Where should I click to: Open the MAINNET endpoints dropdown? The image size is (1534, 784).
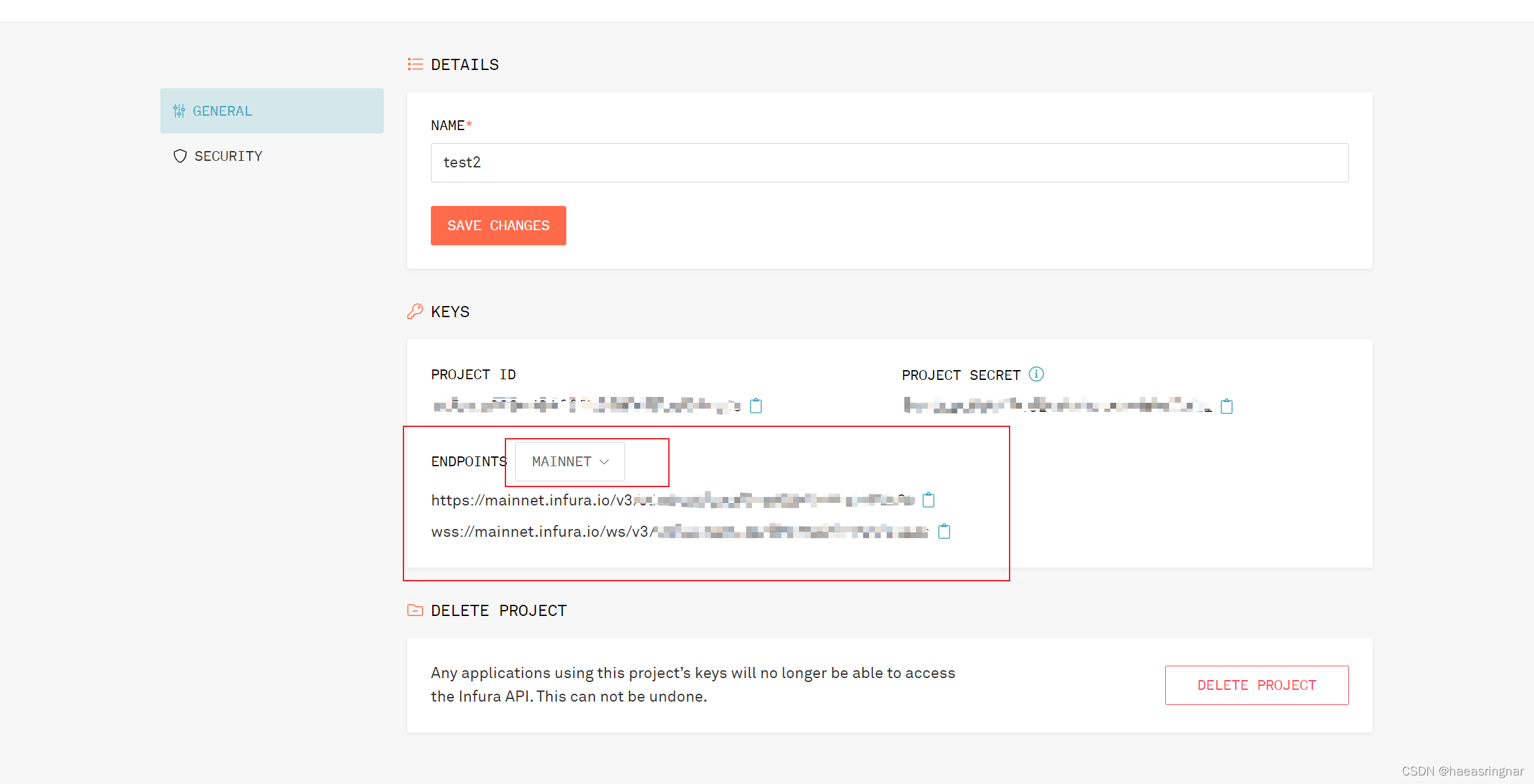(570, 462)
